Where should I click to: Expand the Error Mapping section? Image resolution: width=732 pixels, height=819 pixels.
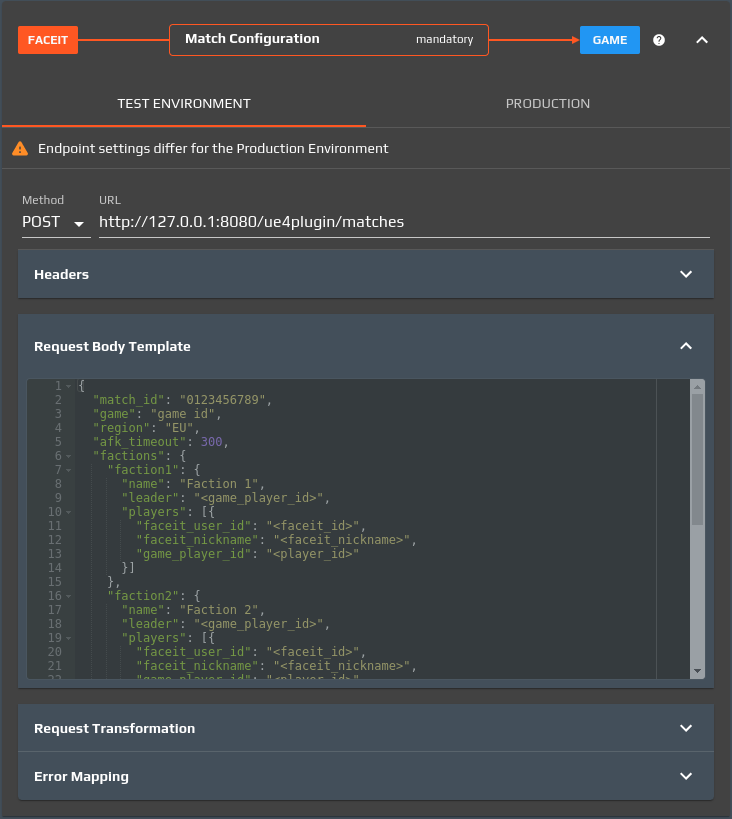click(x=686, y=776)
